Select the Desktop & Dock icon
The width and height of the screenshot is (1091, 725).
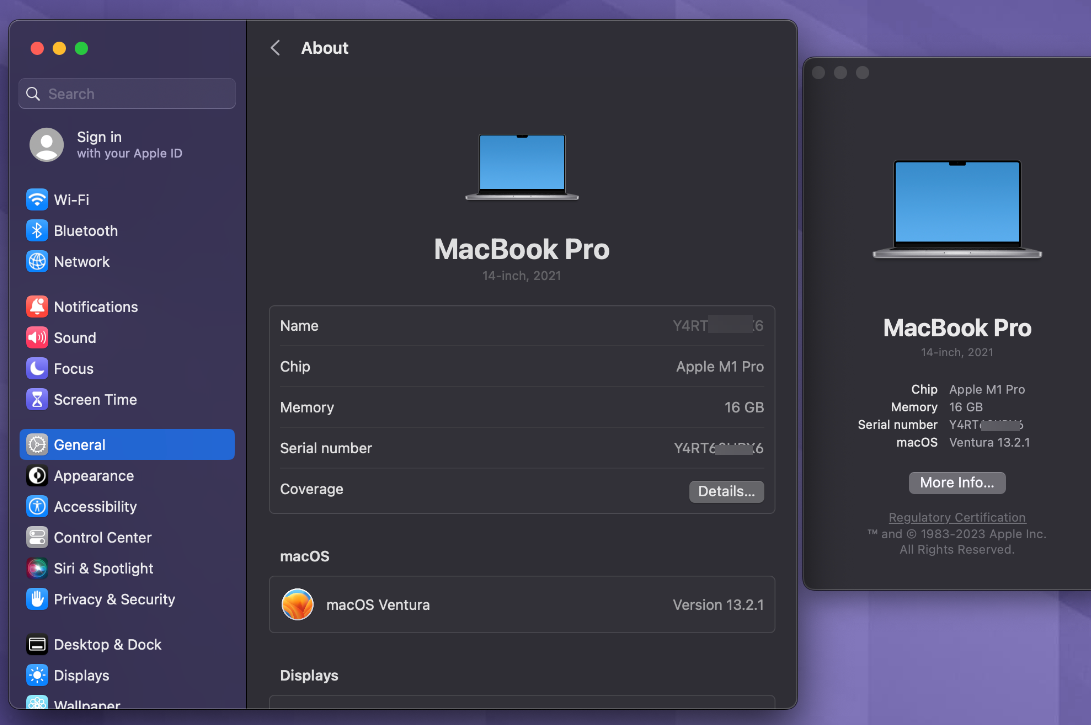click(x=37, y=644)
